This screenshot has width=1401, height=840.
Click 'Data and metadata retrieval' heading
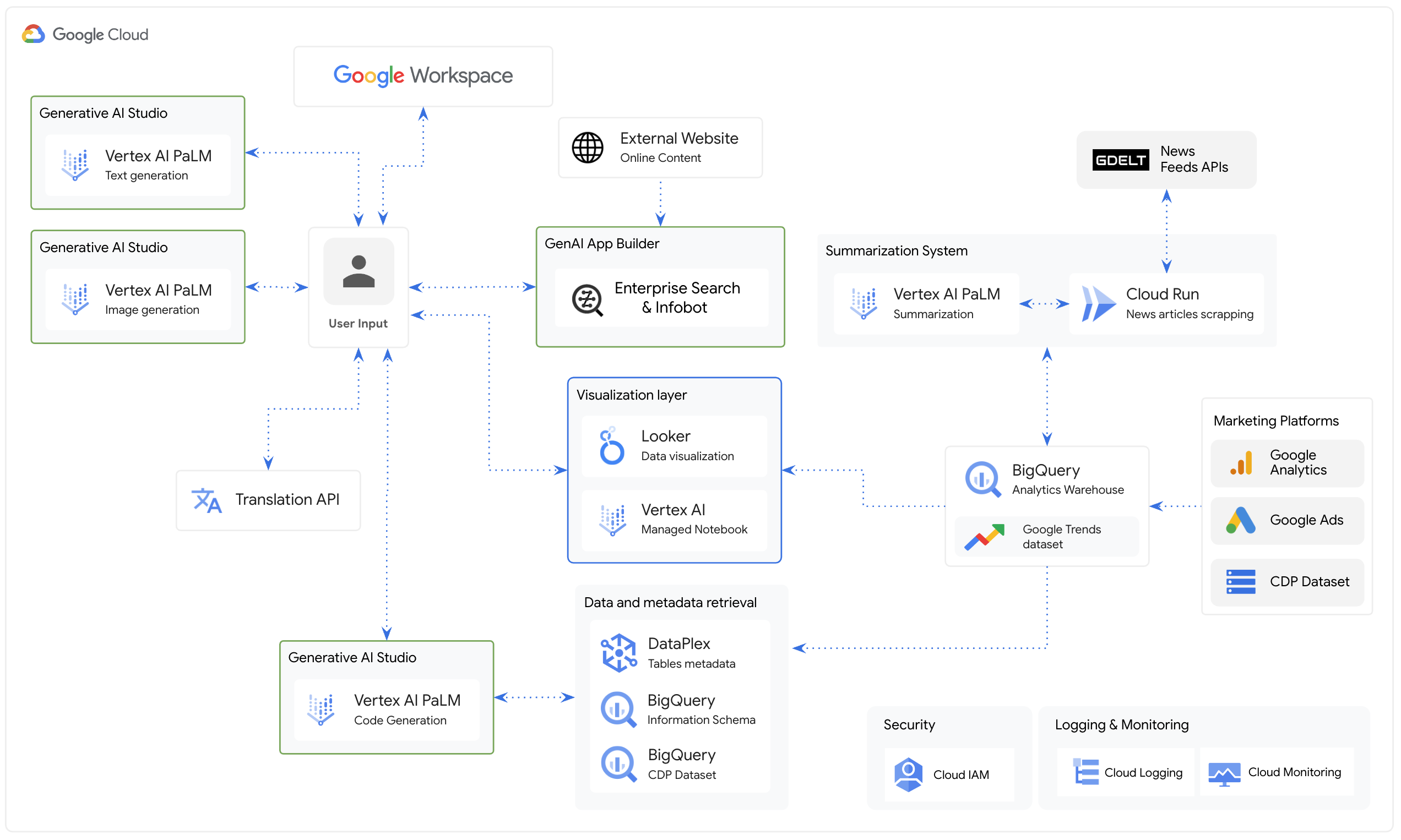pos(671,603)
